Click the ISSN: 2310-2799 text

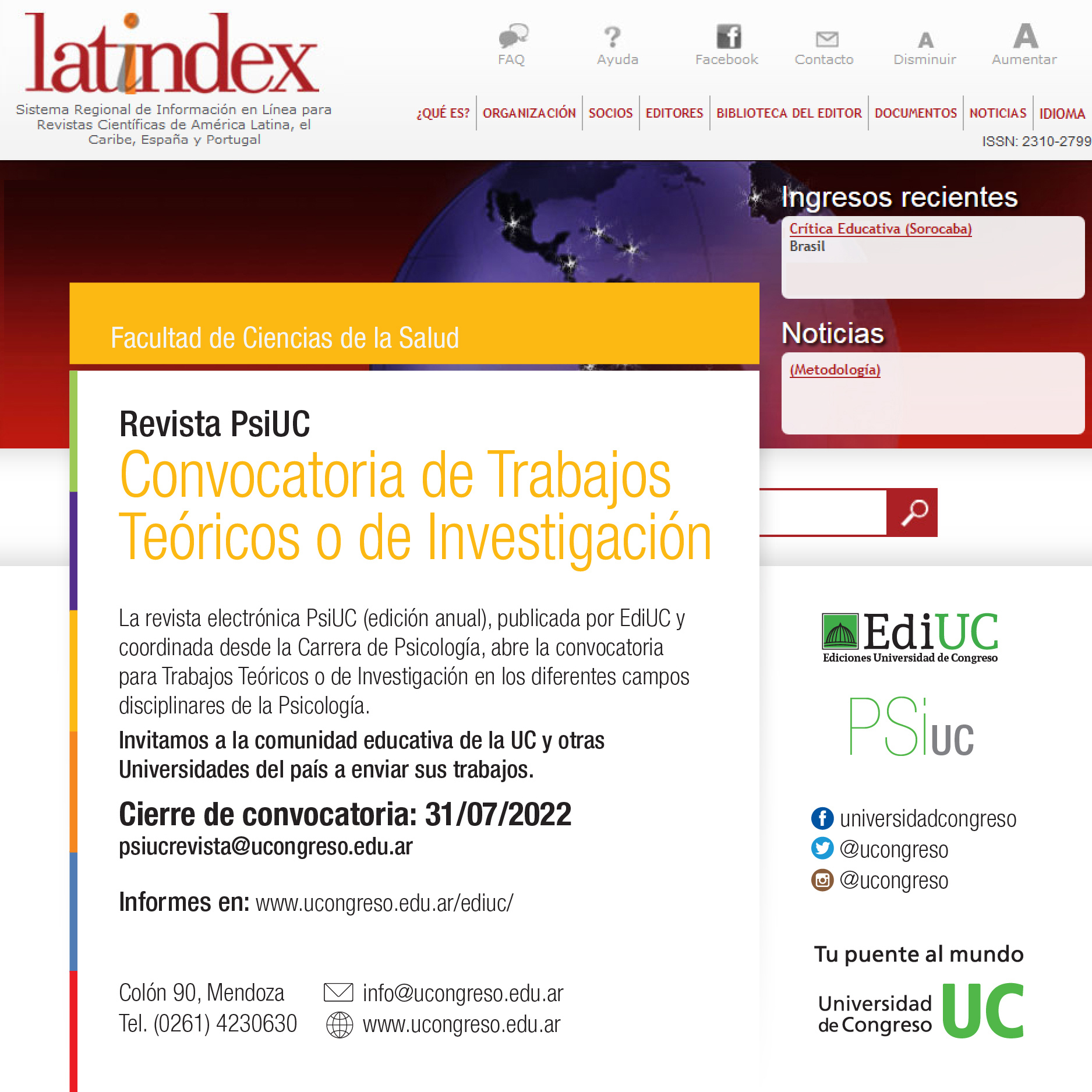coord(1036,141)
